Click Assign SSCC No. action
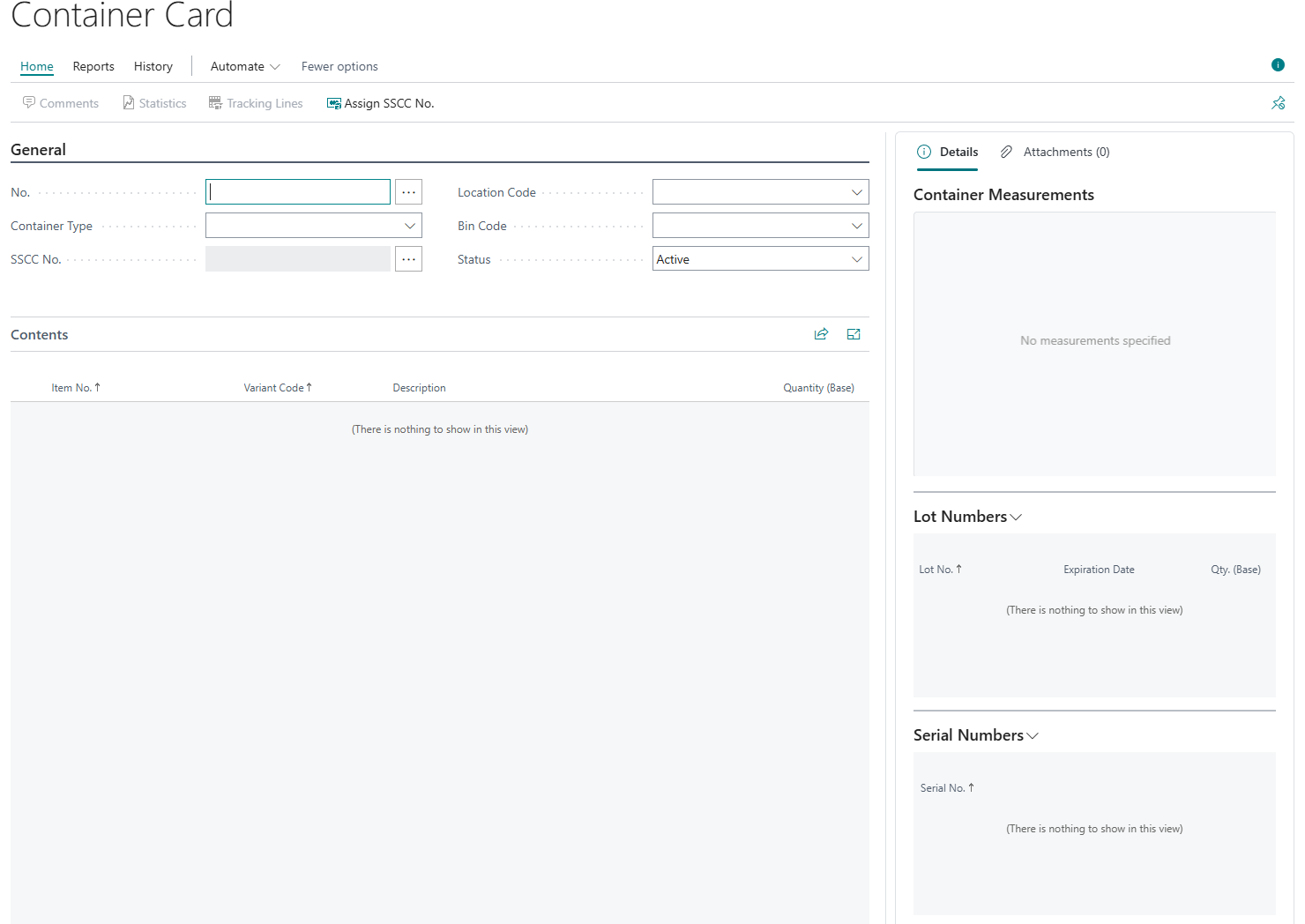Viewport: 1305px width, 924px height. (x=380, y=103)
